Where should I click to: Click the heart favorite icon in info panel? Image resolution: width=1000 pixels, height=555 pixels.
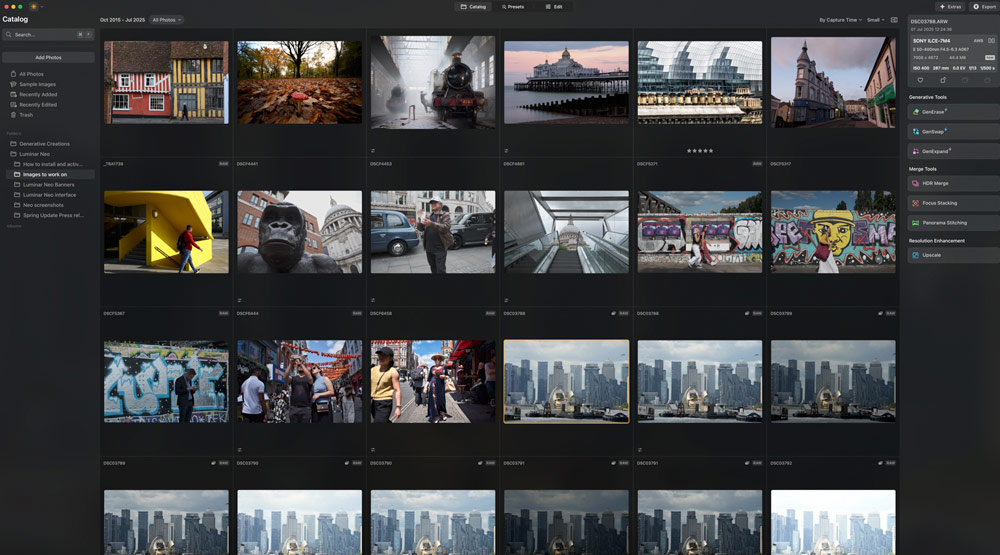pyautogui.click(x=920, y=80)
